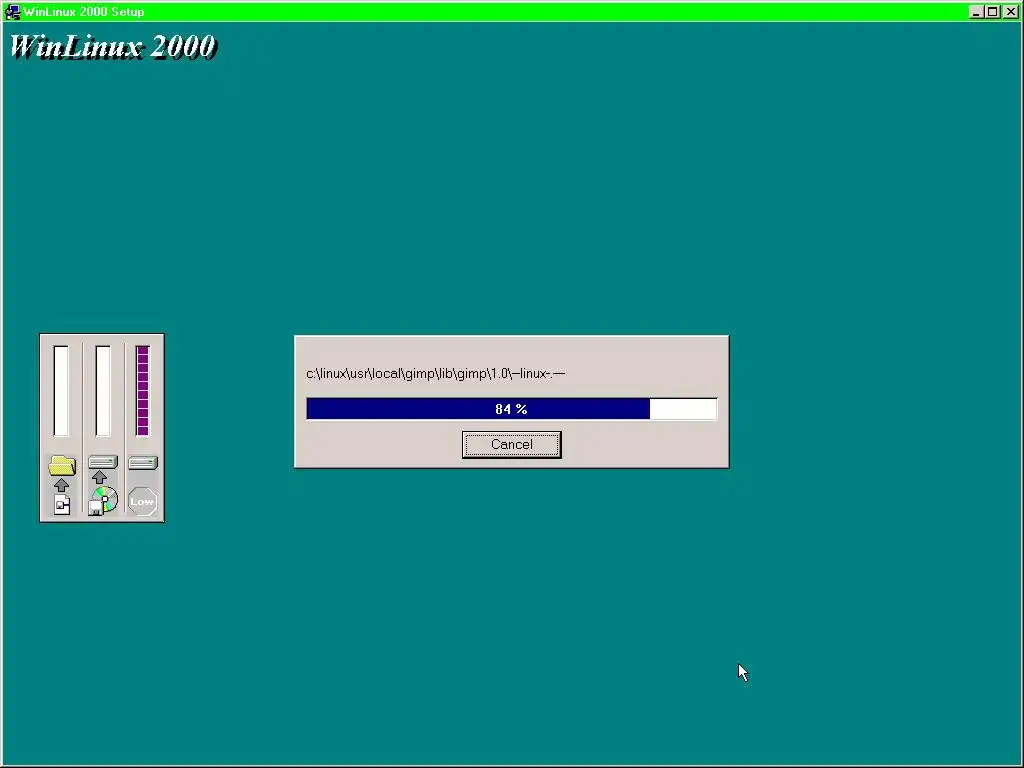Click the up arrow beneath the folder icon

pyautogui.click(x=61, y=485)
